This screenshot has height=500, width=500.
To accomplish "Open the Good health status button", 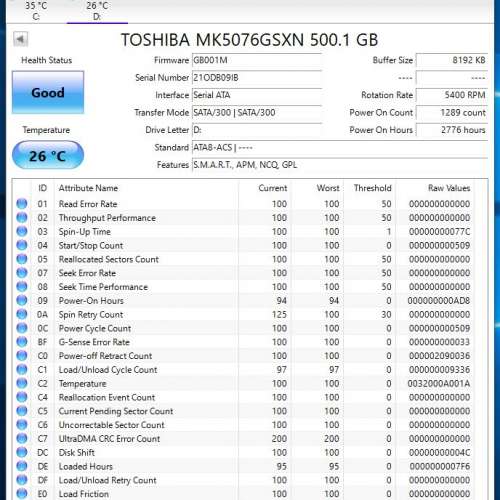I will pyautogui.click(x=48, y=92).
